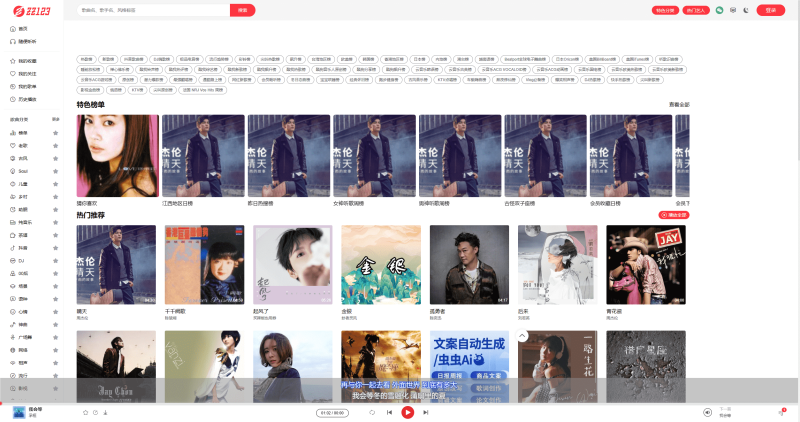The width and height of the screenshot is (800, 422).
Task: Toggle the star next to 榜单 category
Action: click(56, 132)
